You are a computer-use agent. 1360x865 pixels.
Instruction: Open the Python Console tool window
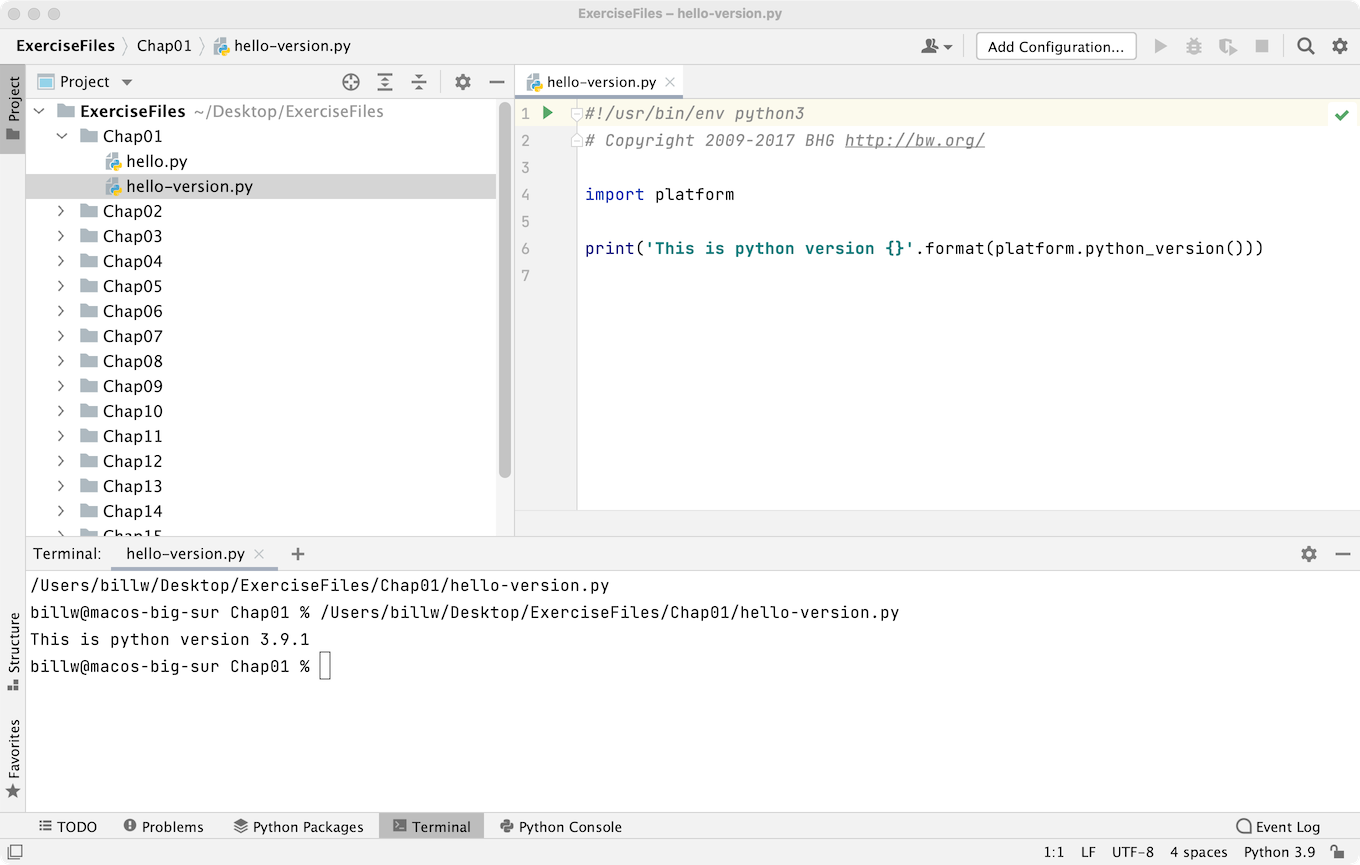click(561, 826)
